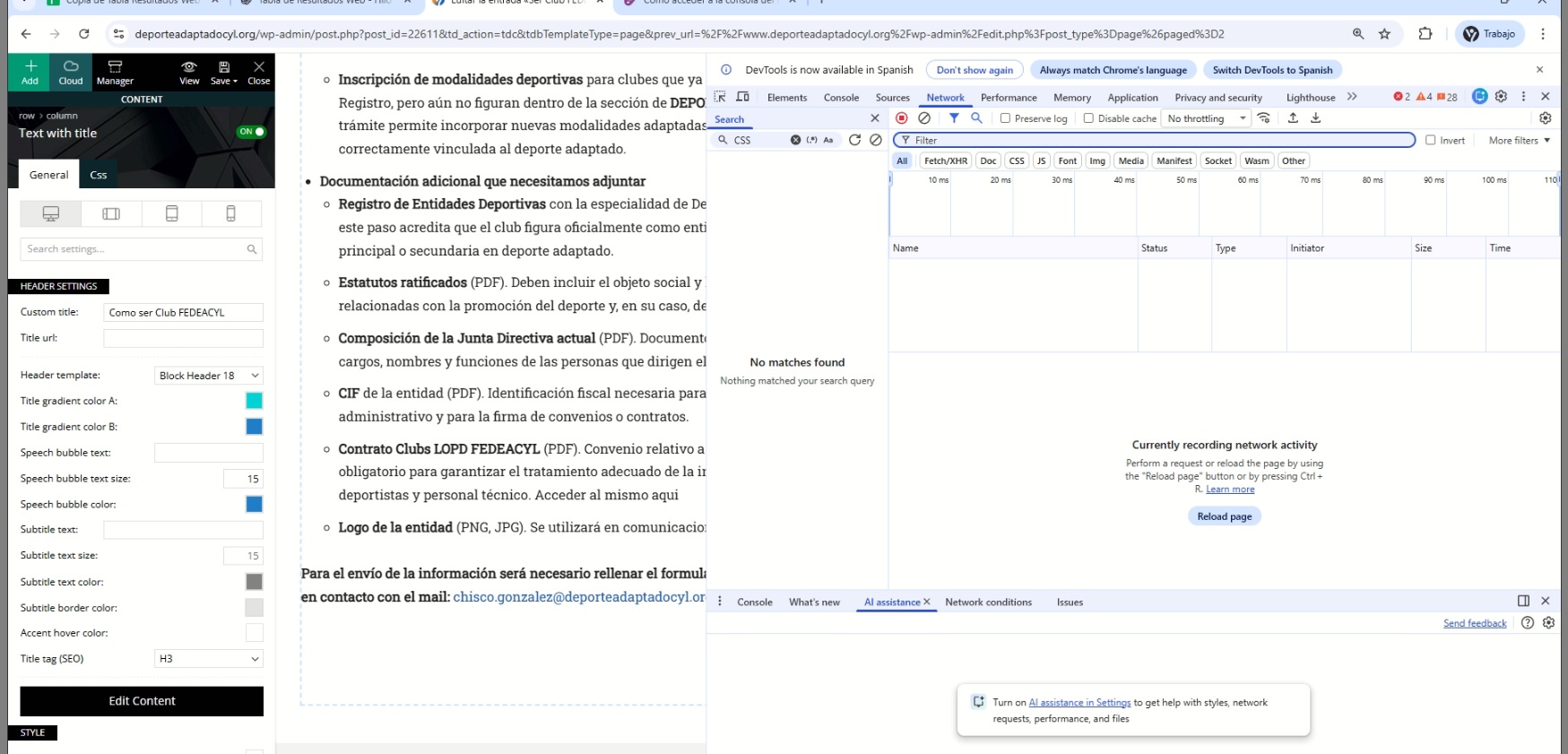Clear the network log
This screenshot has width=1568, height=754.
click(x=924, y=118)
